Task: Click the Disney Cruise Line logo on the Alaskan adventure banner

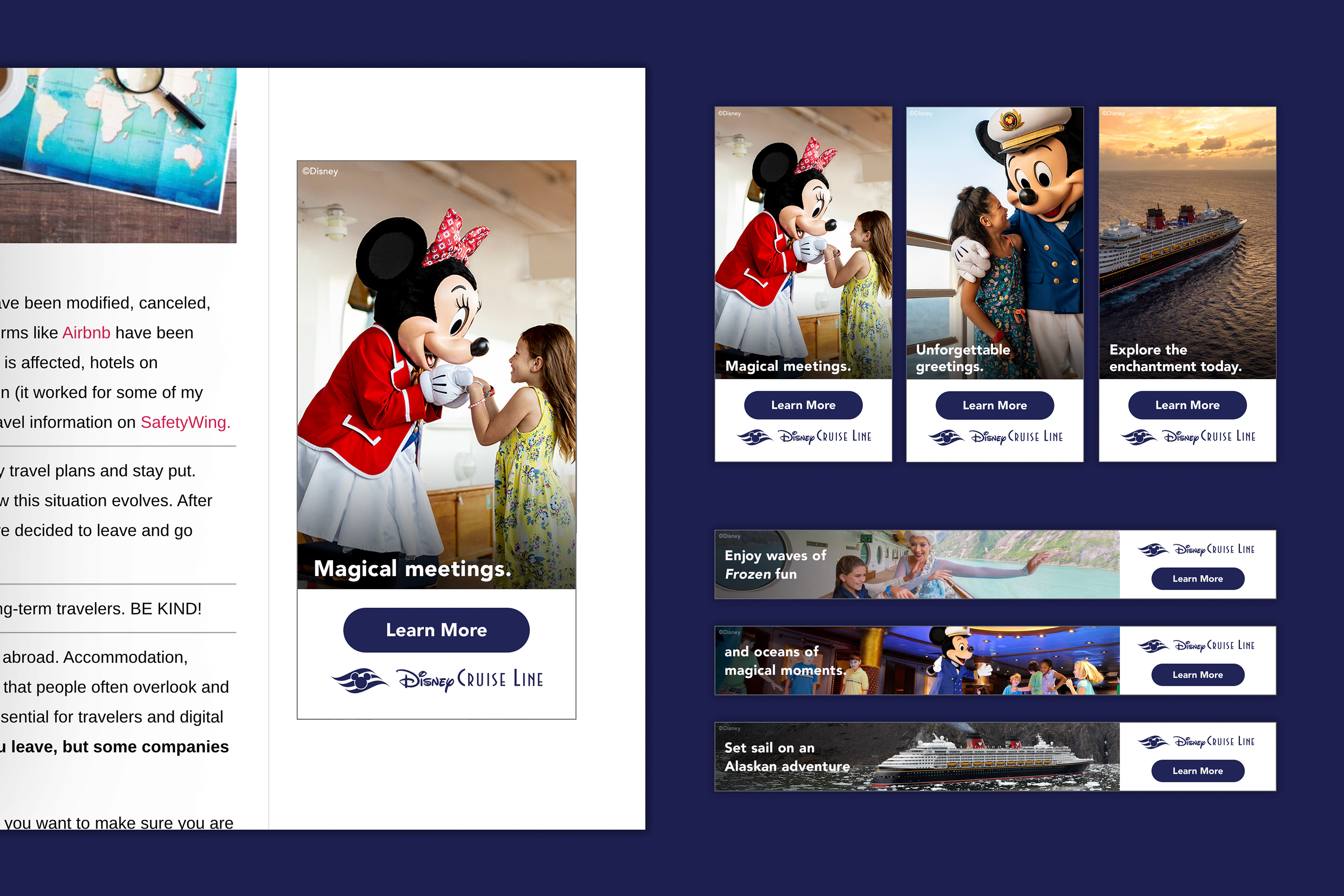Action: click(1197, 741)
